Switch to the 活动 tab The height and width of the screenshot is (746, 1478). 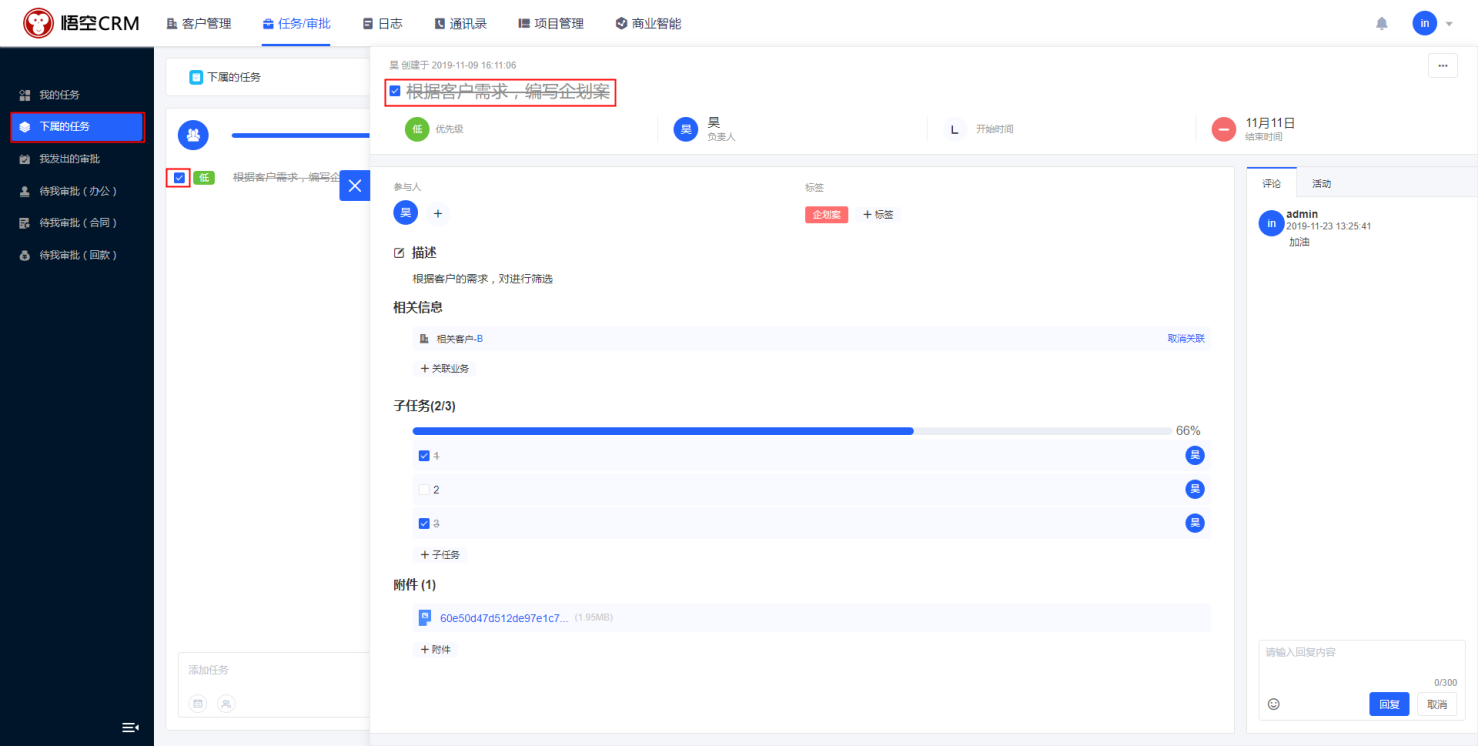[1321, 184]
